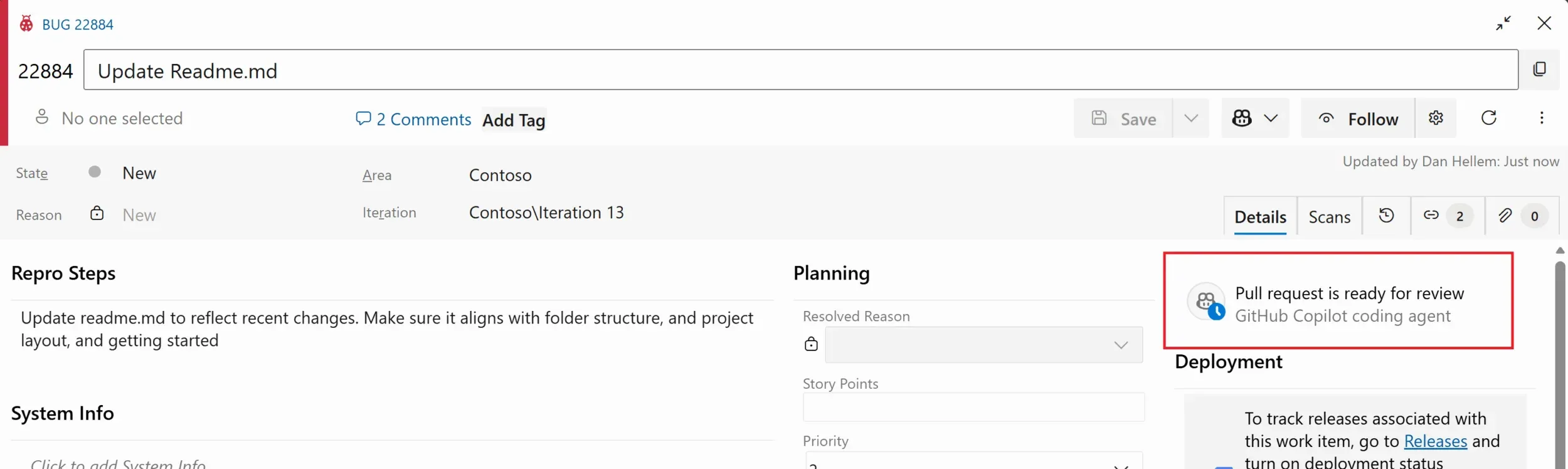Click the copy title icon

1539,69
